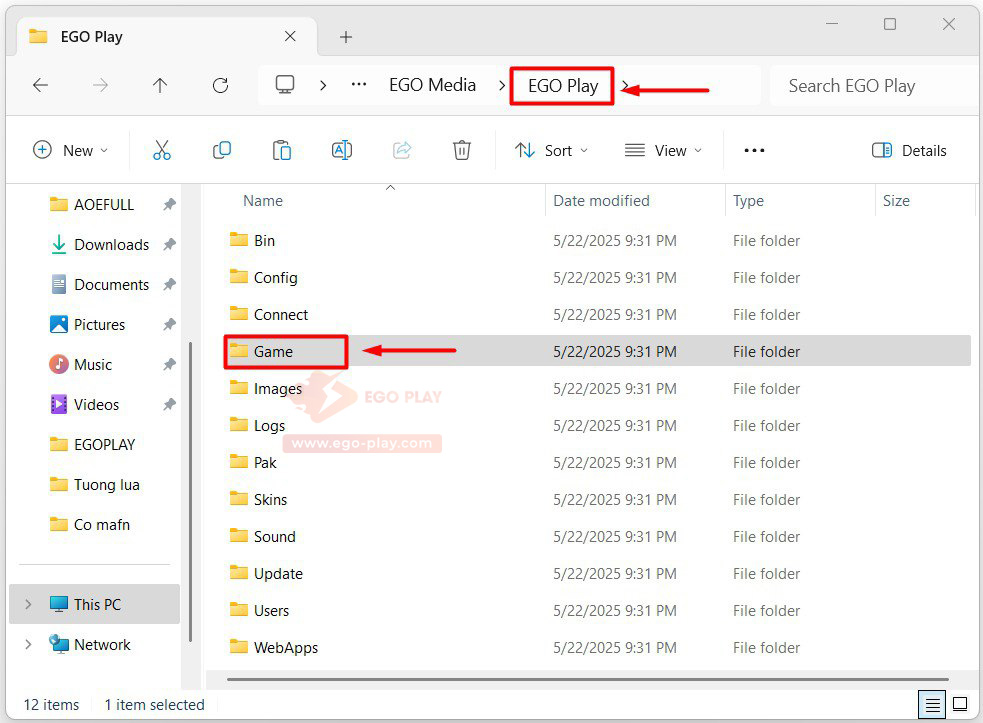983x723 pixels.
Task: Show hidden breadcrumb path with ellipsis
Action: (359, 85)
